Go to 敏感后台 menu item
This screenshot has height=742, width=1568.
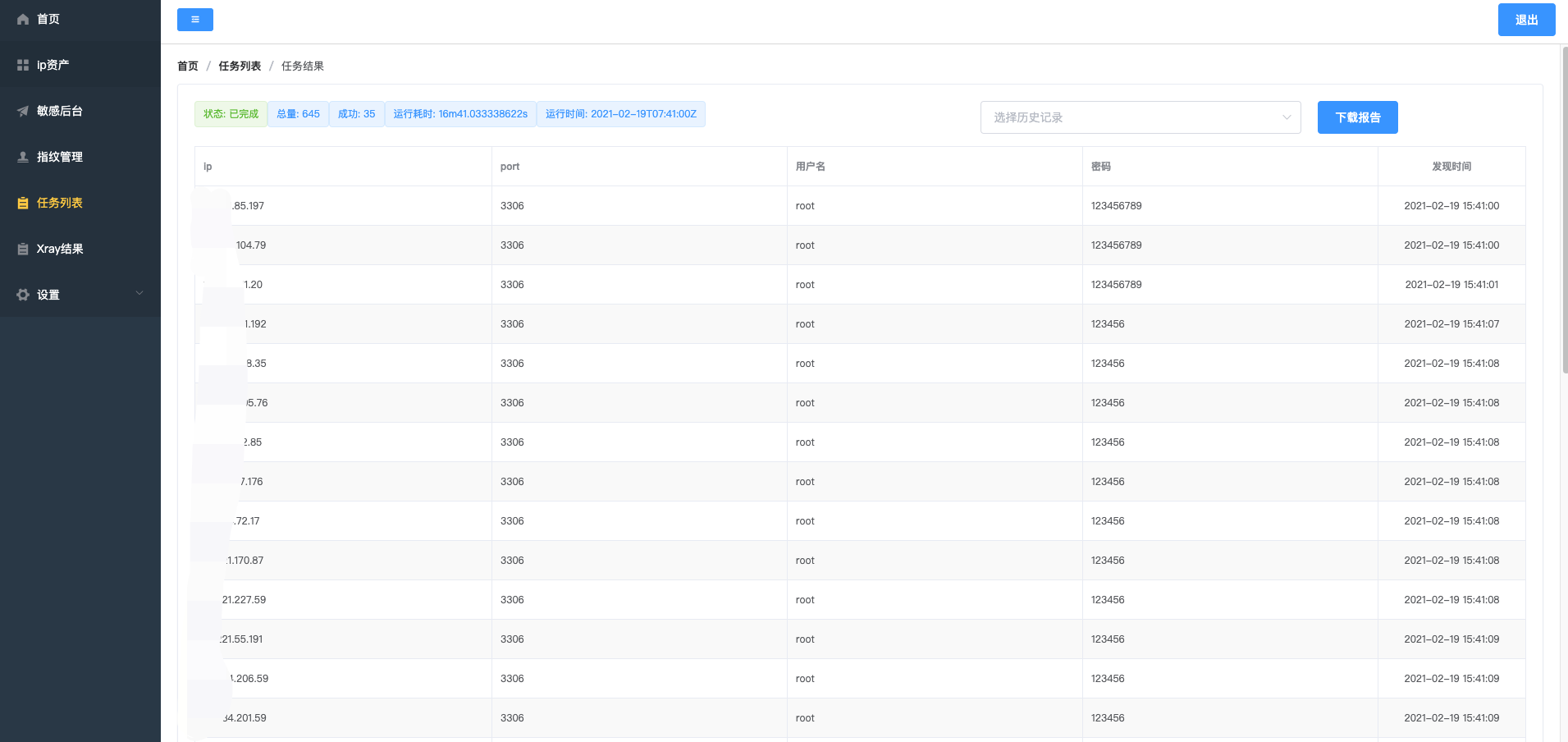(80, 111)
